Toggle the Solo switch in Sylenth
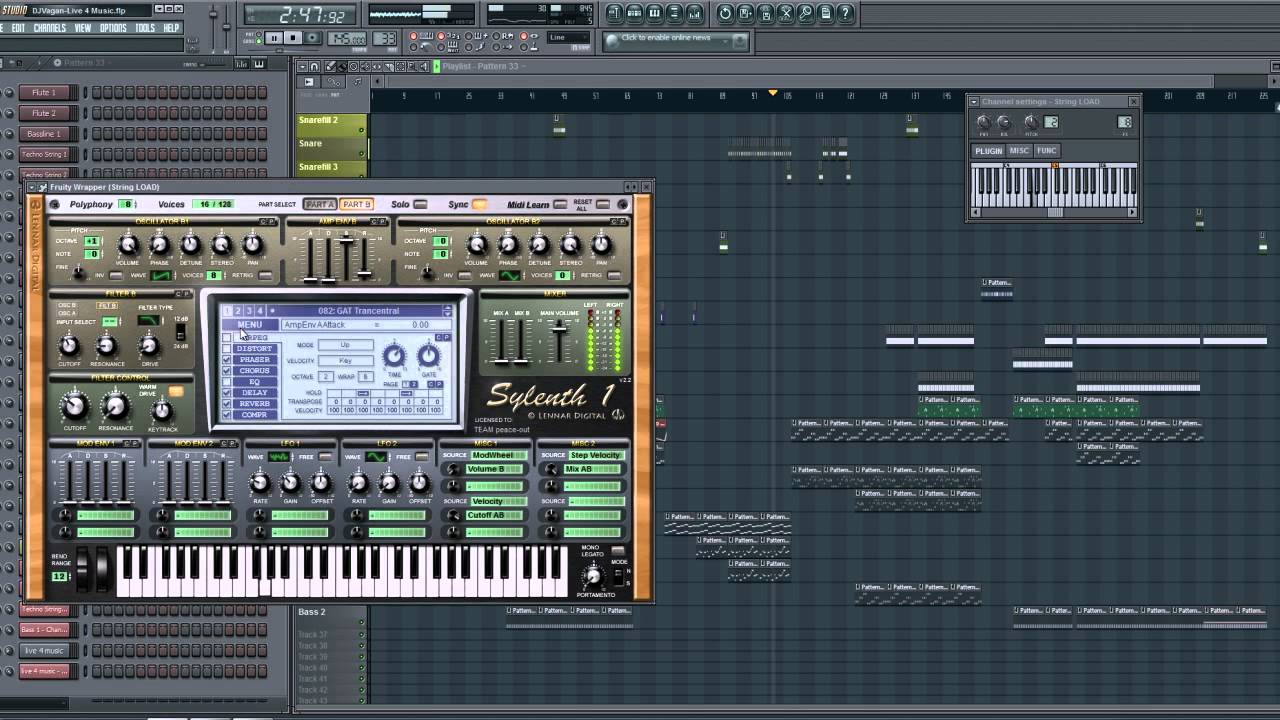The width and height of the screenshot is (1280, 720). 420,204
